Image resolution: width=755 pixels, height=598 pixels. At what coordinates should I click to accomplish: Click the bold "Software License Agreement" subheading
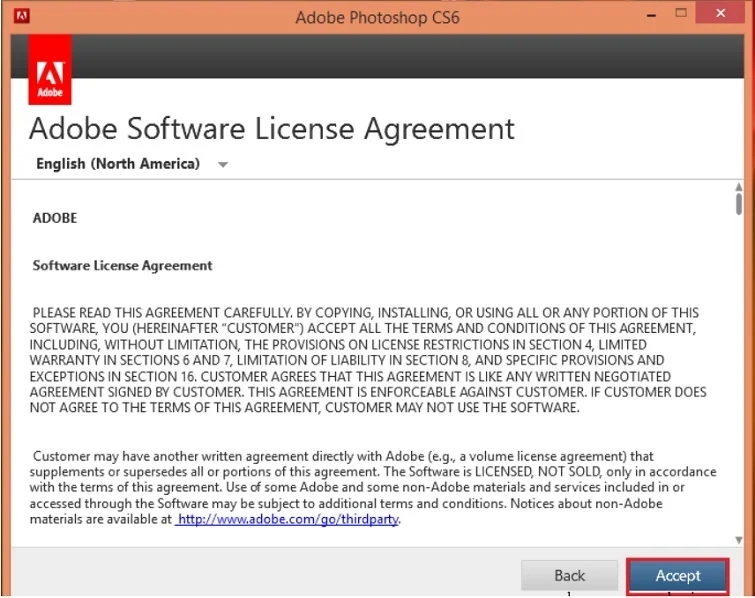click(122, 266)
